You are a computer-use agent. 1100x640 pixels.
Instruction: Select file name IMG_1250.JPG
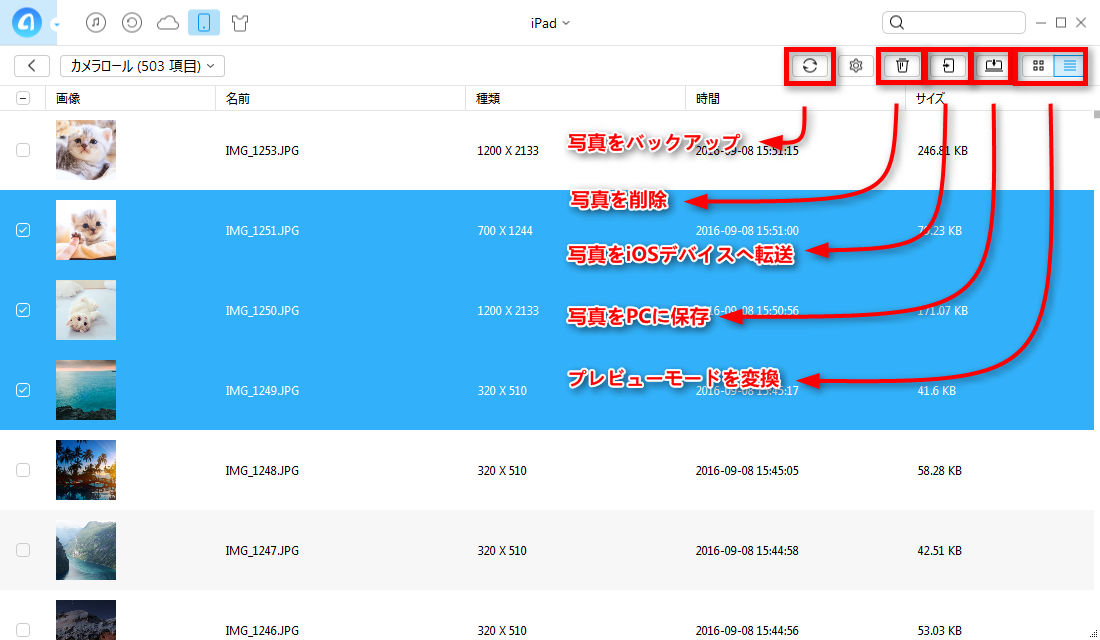click(x=262, y=311)
